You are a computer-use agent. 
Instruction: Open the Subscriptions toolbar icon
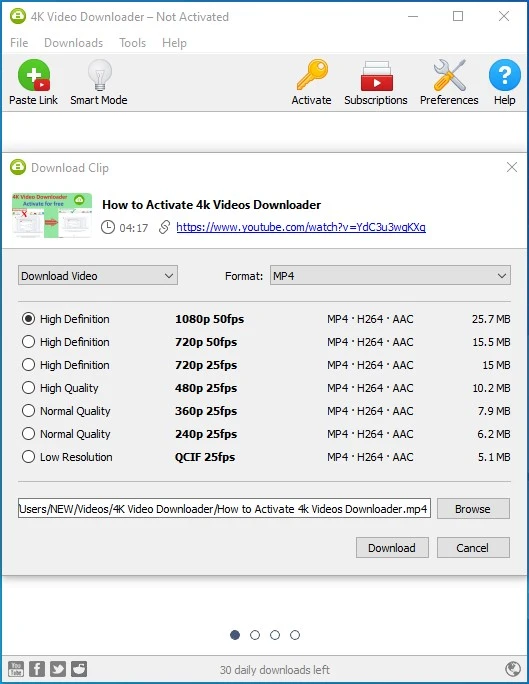point(376,76)
